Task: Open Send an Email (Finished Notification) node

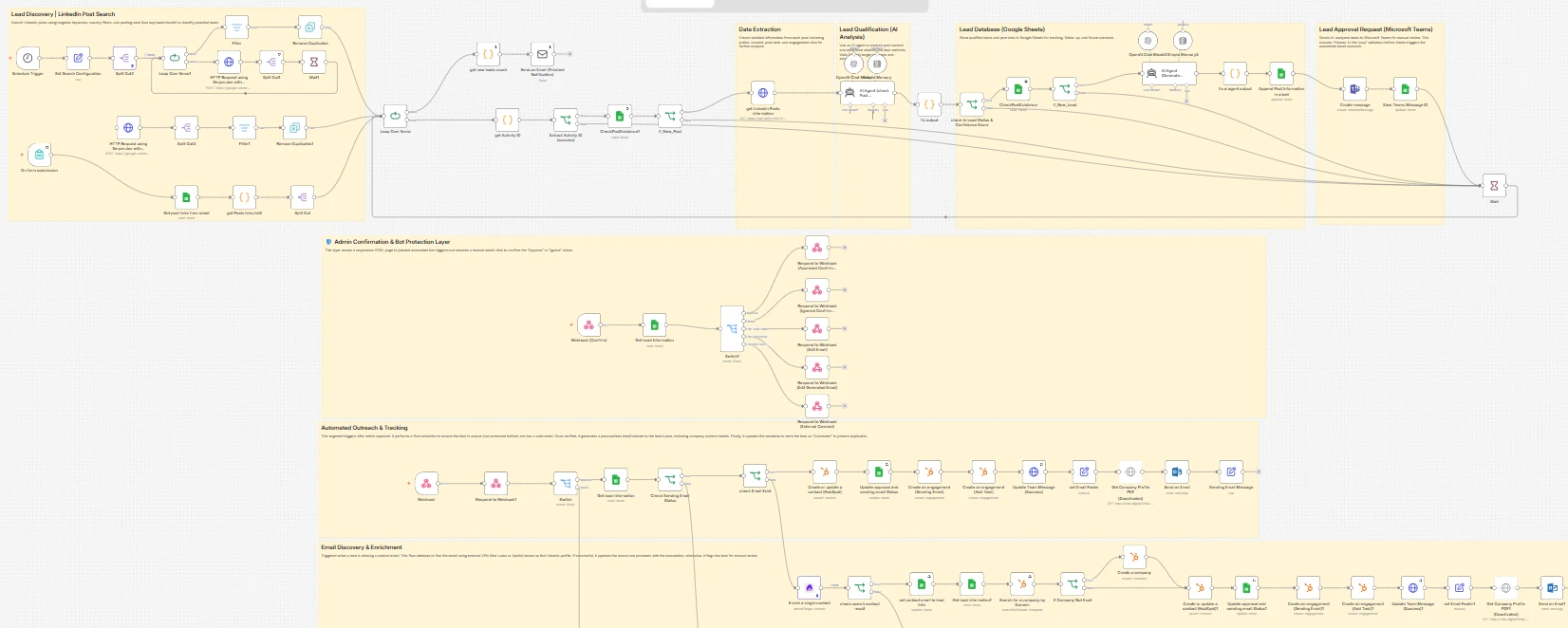Action: [542, 54]
